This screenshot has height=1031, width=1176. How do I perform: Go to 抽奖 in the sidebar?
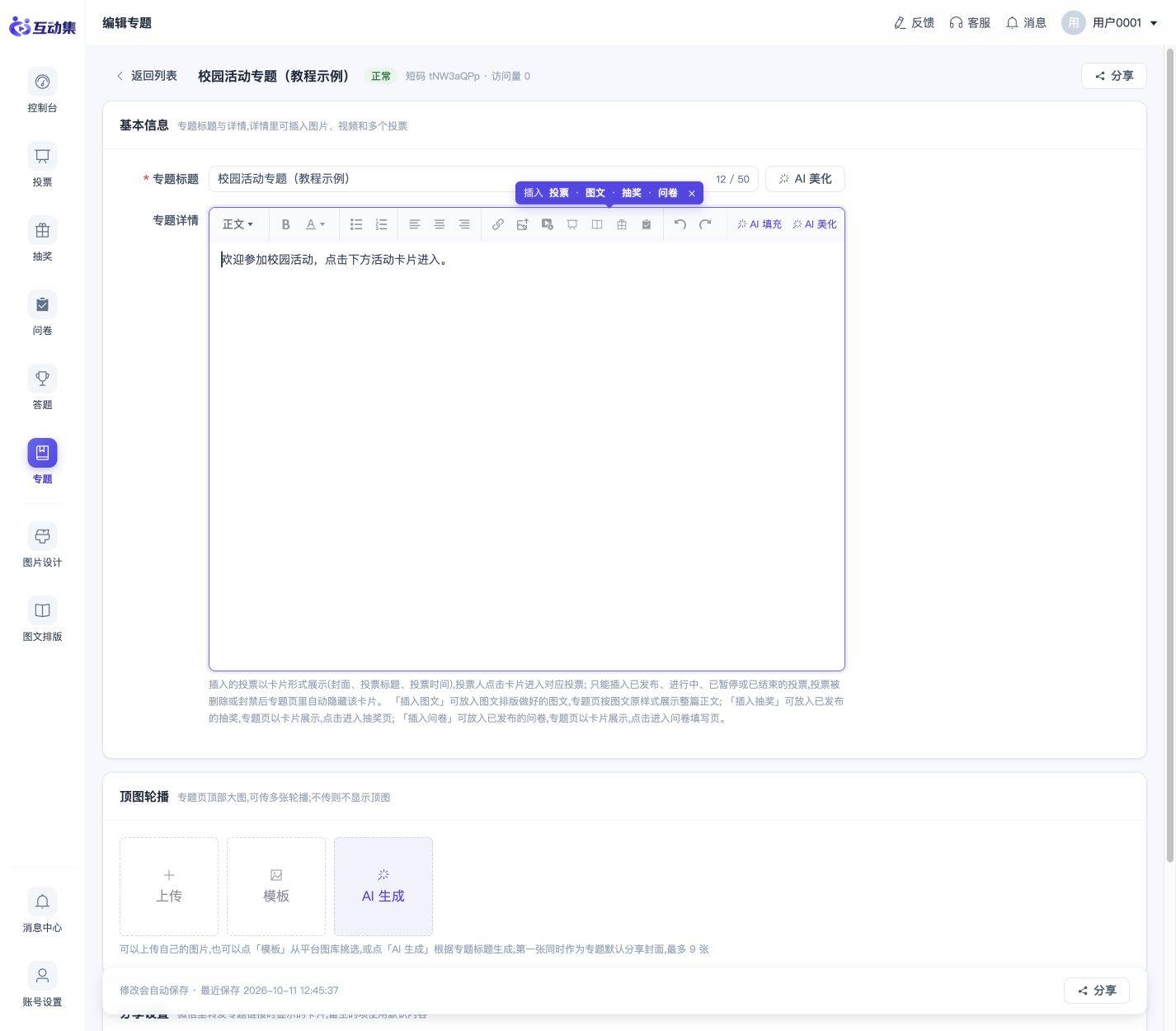[x=42, y=239]
